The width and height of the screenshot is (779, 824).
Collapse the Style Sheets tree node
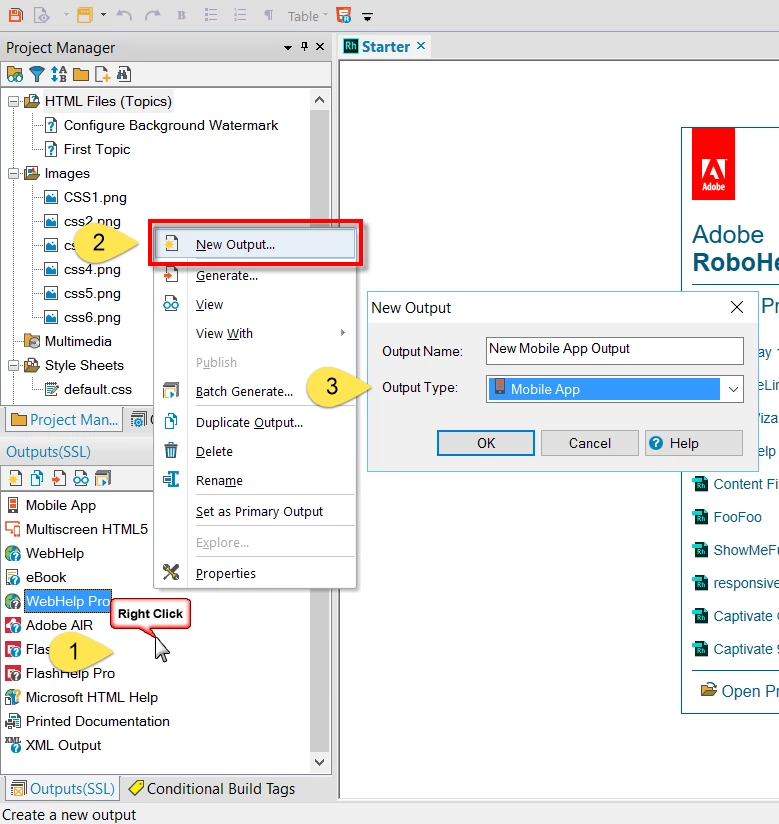click(x=14, y=365)
